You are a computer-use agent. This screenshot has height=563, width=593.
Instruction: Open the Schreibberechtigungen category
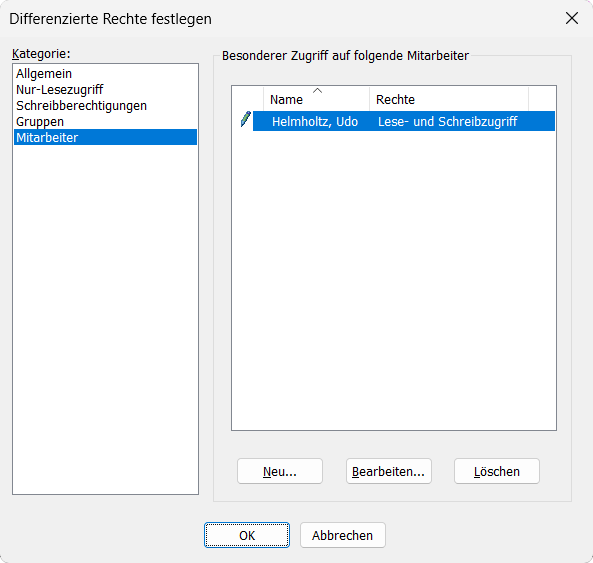tap(105, 106)
